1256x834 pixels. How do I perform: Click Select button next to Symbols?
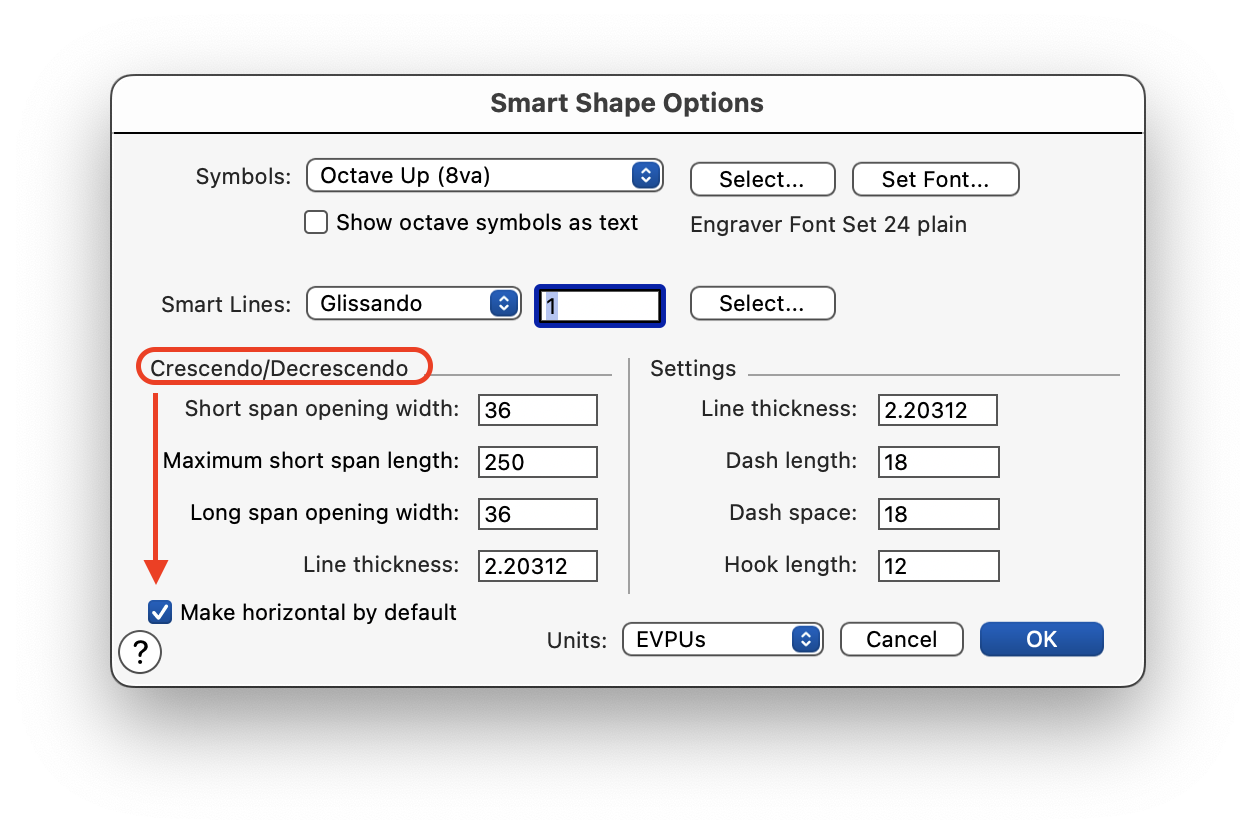tap(762, 180)
